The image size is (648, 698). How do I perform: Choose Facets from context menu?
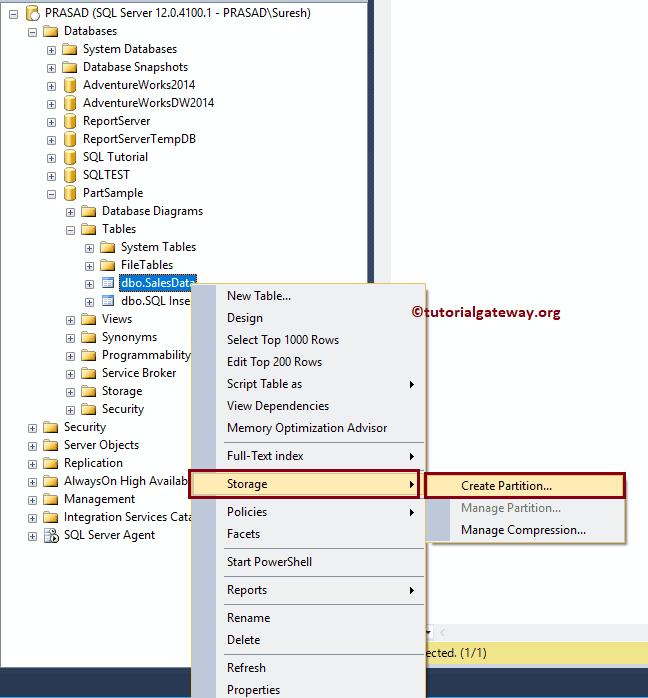[x=309, y=534]
